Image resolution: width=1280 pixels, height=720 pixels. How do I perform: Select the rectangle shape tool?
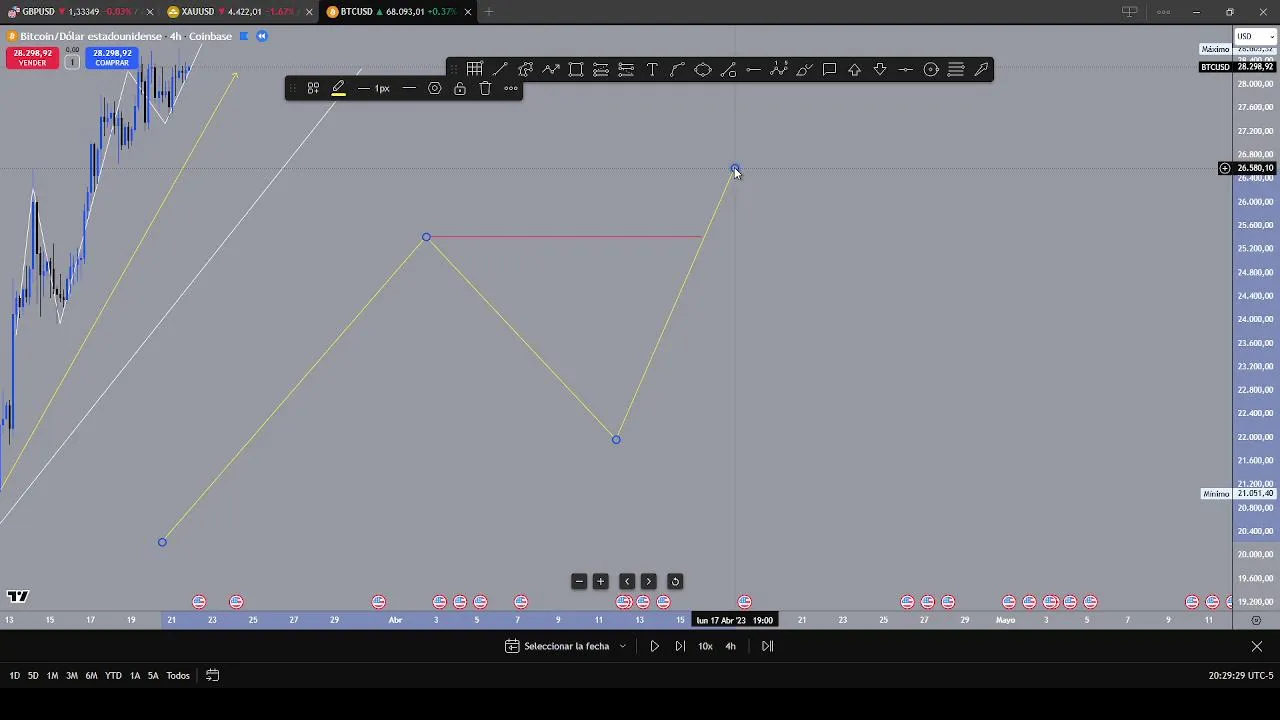pos(576,69)
